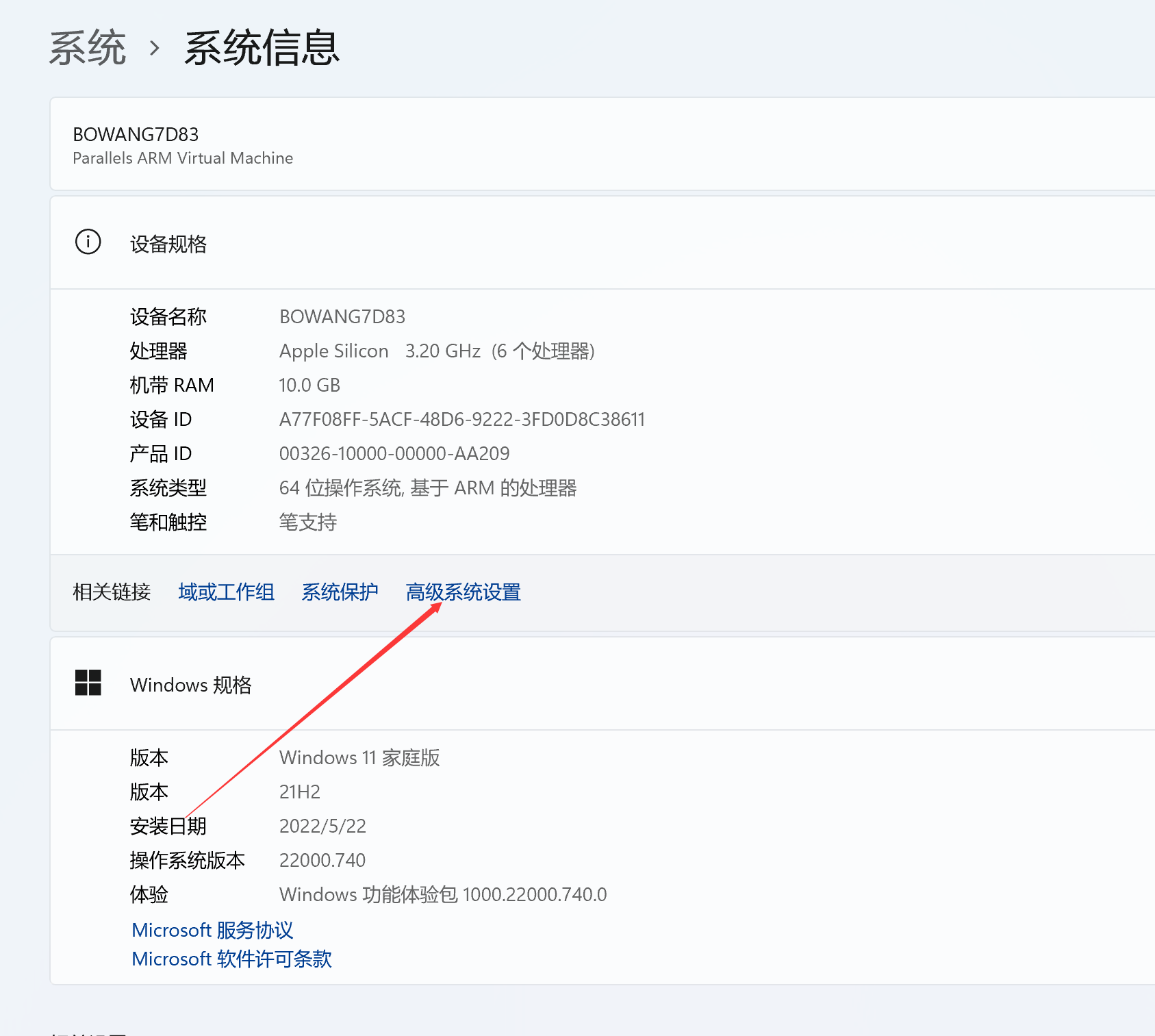Image resolution: width=1155 pixels, height=1036 pixels.
Task: Select computer name BOWANG7D83 in top card
Action: [x=136, y=134]
